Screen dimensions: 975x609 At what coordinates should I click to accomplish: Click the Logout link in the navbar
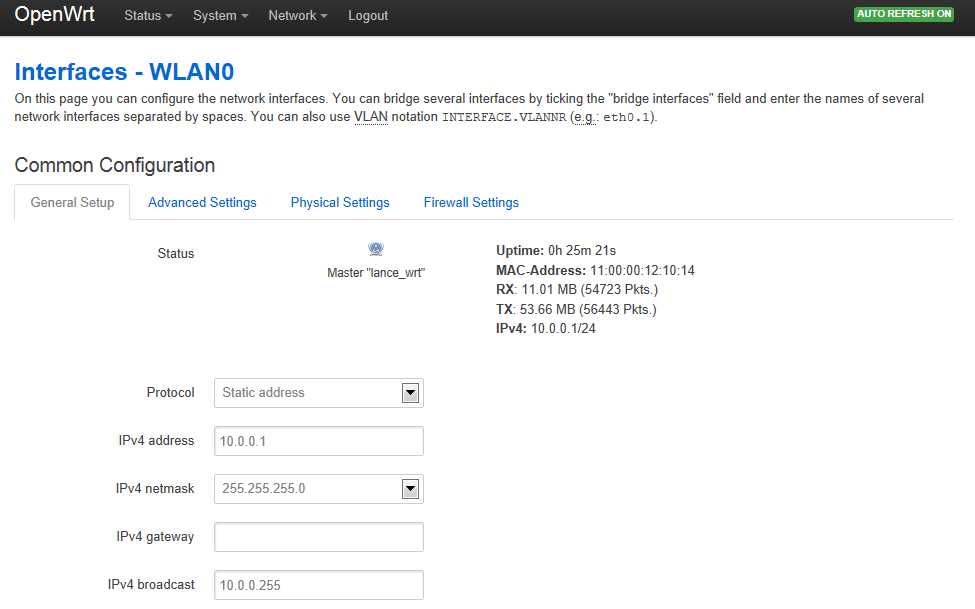tap(367, 16)
